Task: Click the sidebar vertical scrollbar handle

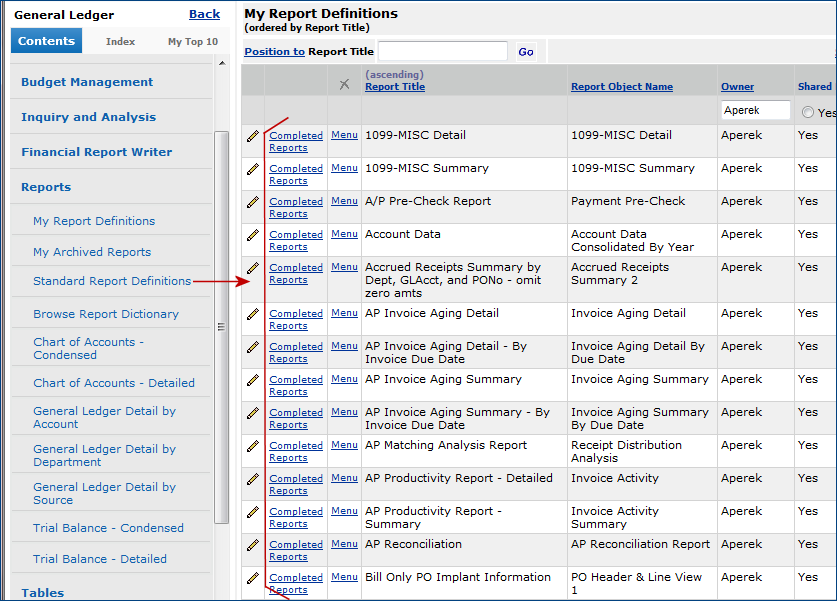Action: [x=221, y=326]
